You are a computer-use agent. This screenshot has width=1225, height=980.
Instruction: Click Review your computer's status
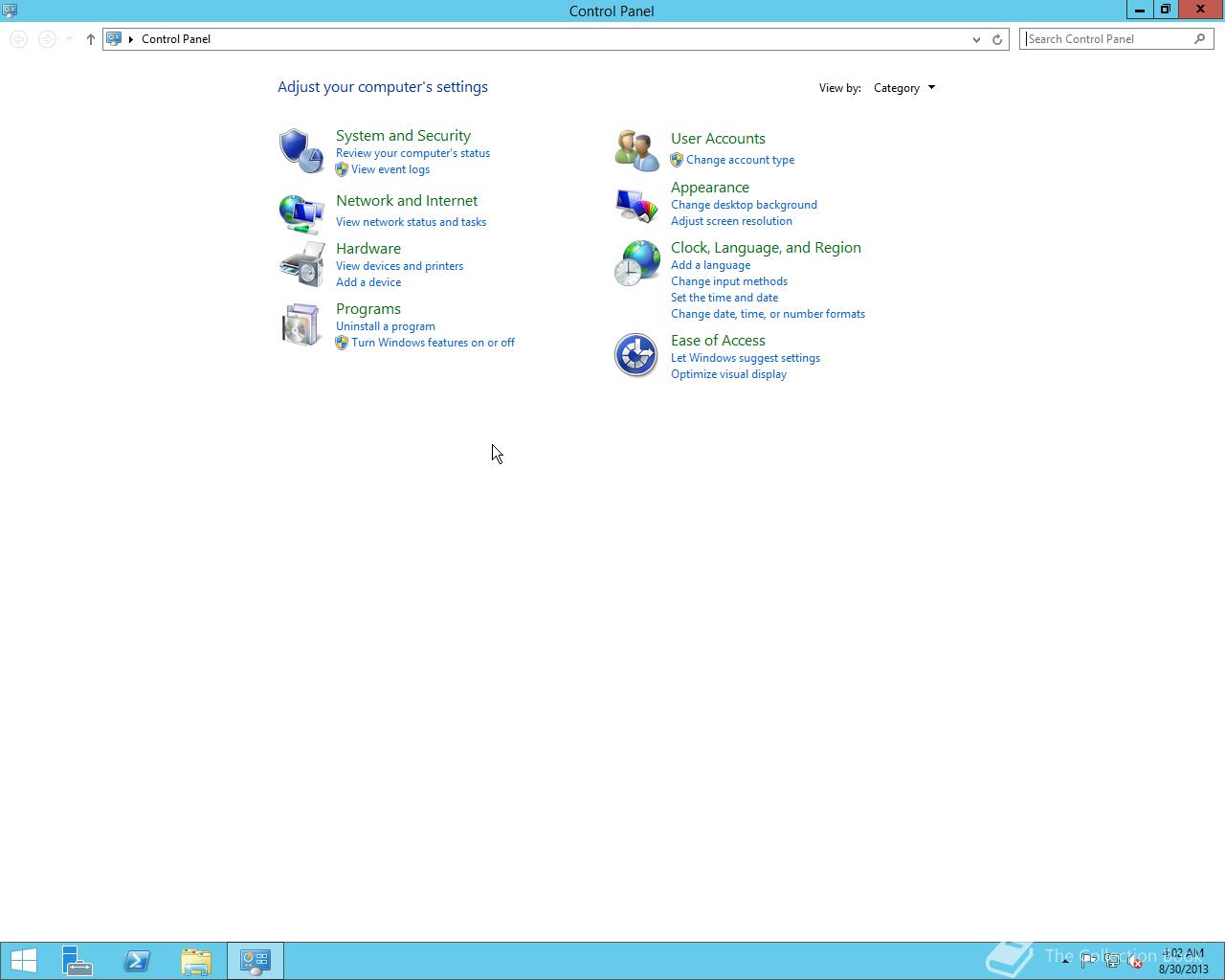coord(412,153)
